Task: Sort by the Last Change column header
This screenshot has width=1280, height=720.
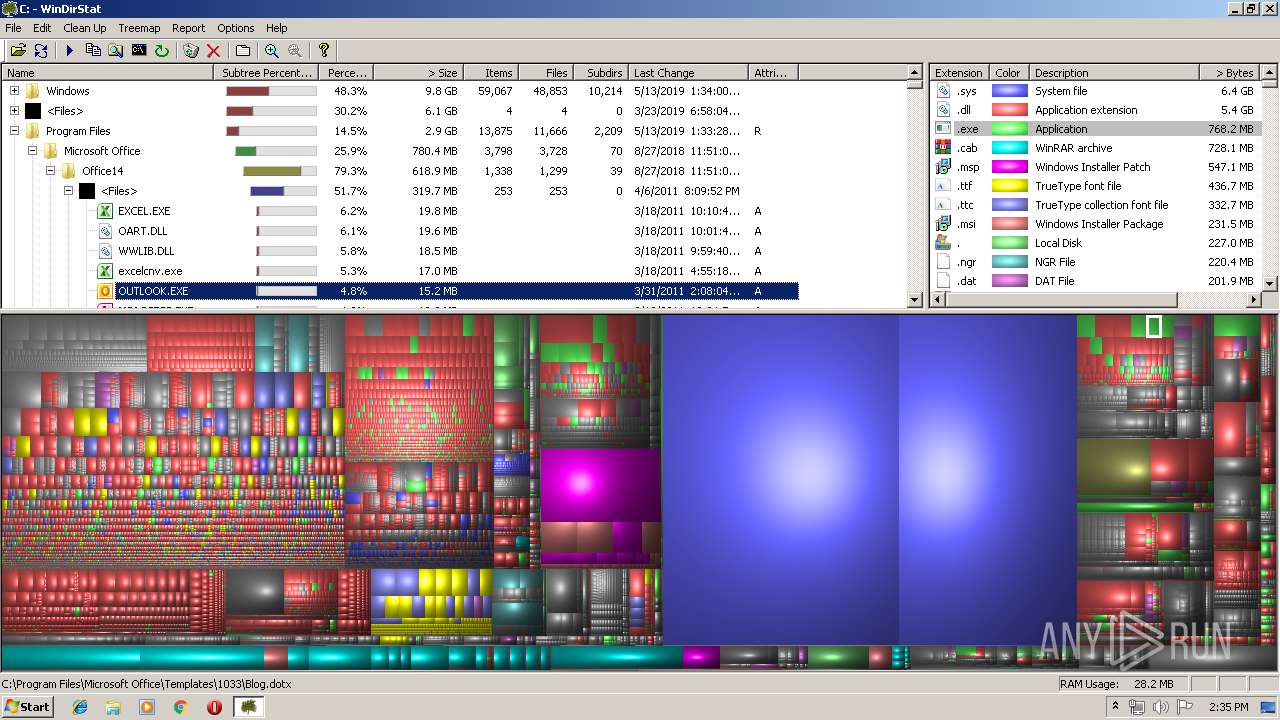Action: coord(688,73)
